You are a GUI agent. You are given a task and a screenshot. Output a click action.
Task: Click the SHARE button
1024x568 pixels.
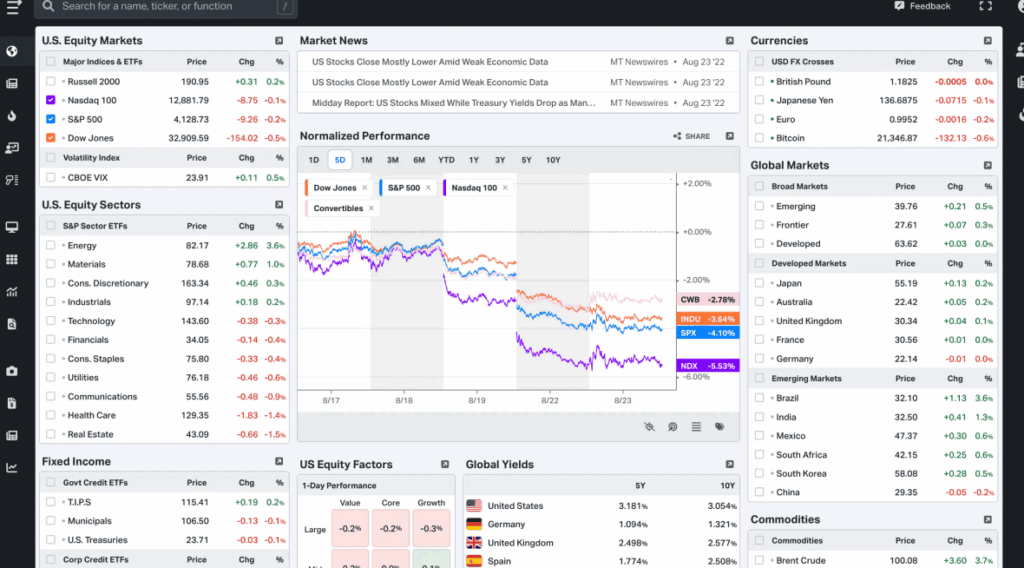(692, 136)
